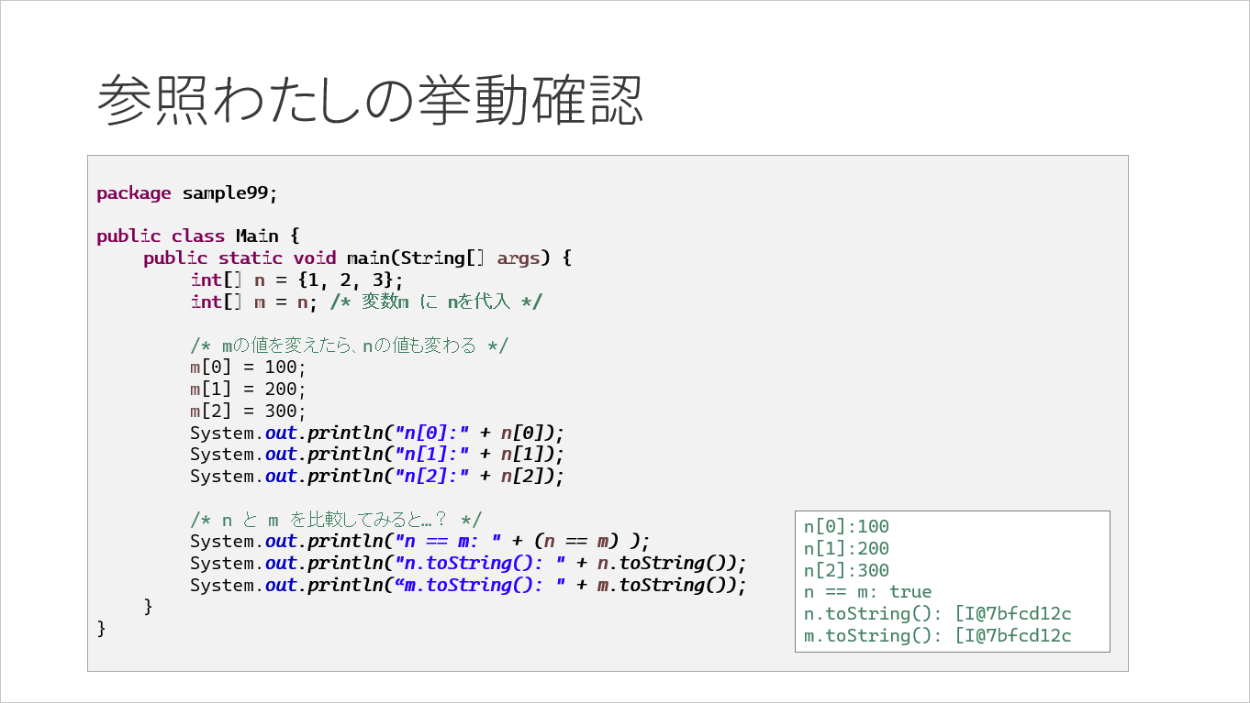Click the package sample99 declaration line
The image size is (1250, 703).
pyautogui.click(x=186, y=193)
